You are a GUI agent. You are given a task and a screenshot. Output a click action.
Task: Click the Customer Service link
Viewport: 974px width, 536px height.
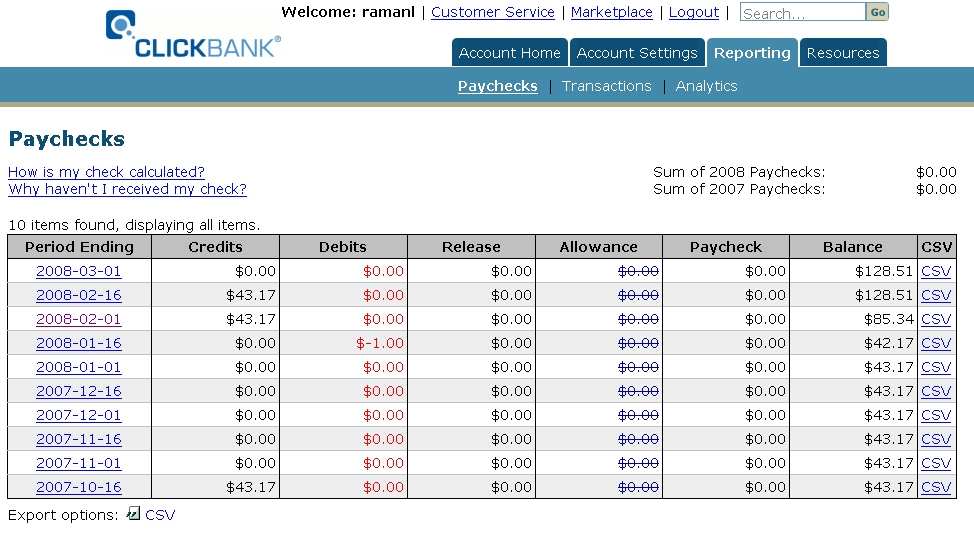tap(493, 12)
